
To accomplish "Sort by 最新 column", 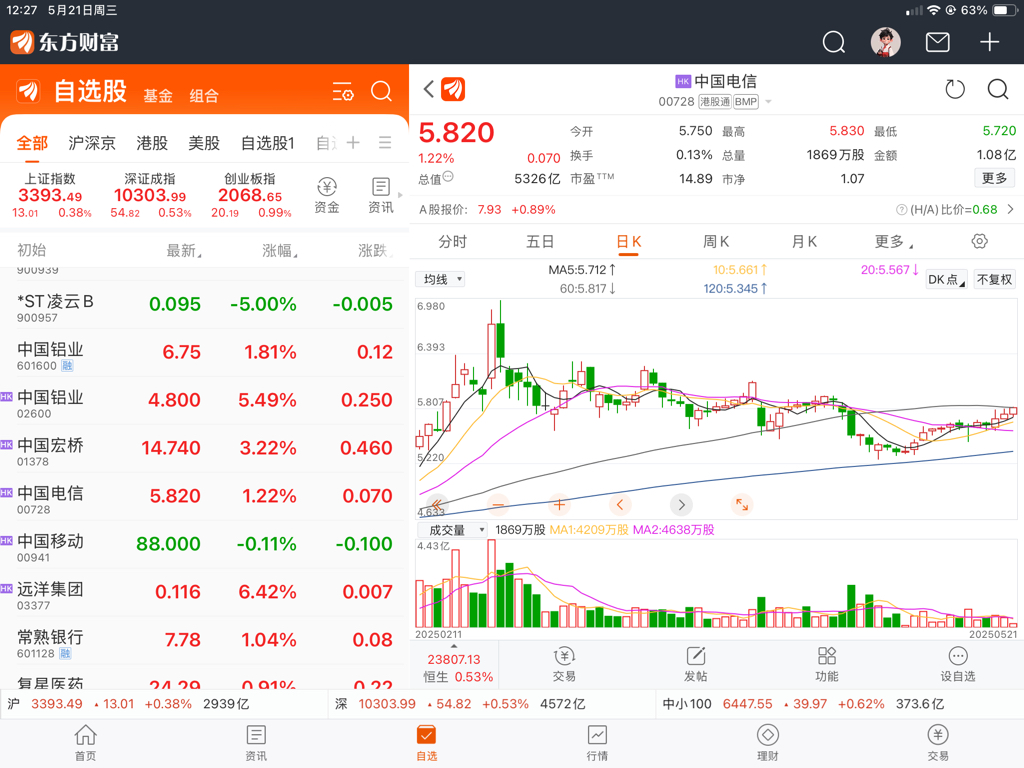I will click(184, 251).
